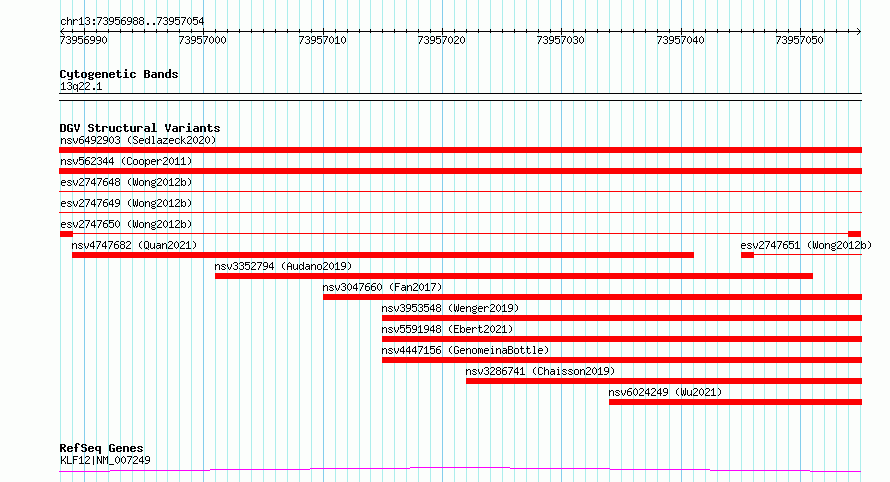This screenshot has width=890, height=482.
Task: Select the red bar of nsv3286741
Action: [664, 381]
